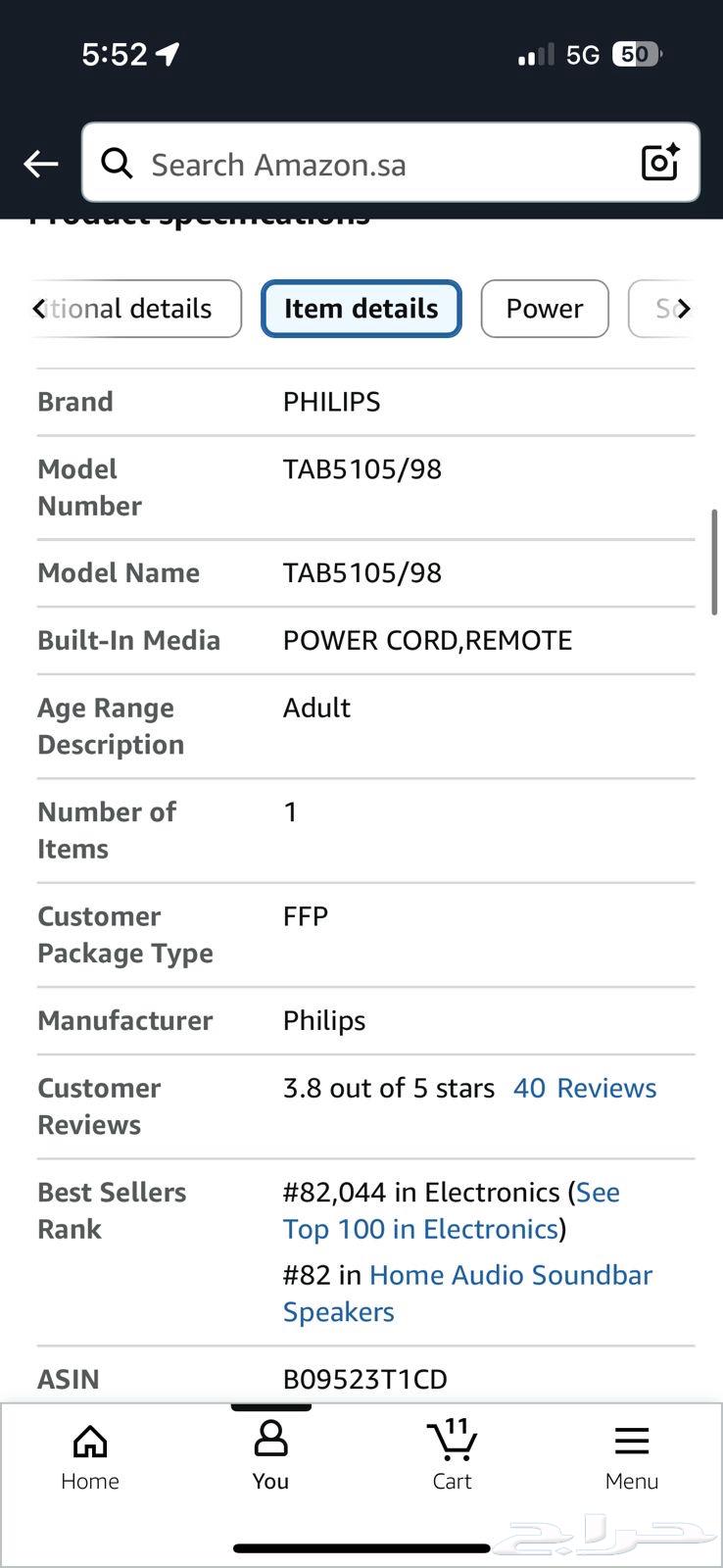Image resolution: width=723 pixels, height=1568 pixels.
Task: Tap the partially visible tab at right
Action: pyautogui.click(x=662, y=309)
